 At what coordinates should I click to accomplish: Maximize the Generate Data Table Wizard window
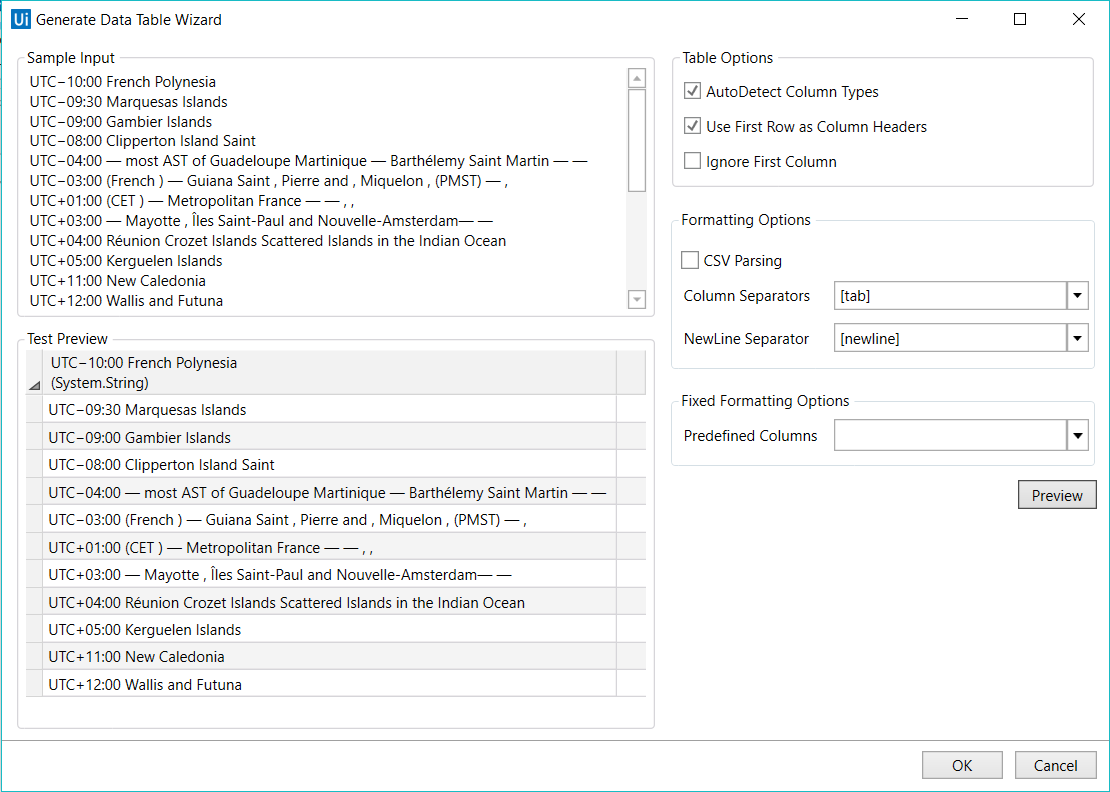[x=1020, y=19]
